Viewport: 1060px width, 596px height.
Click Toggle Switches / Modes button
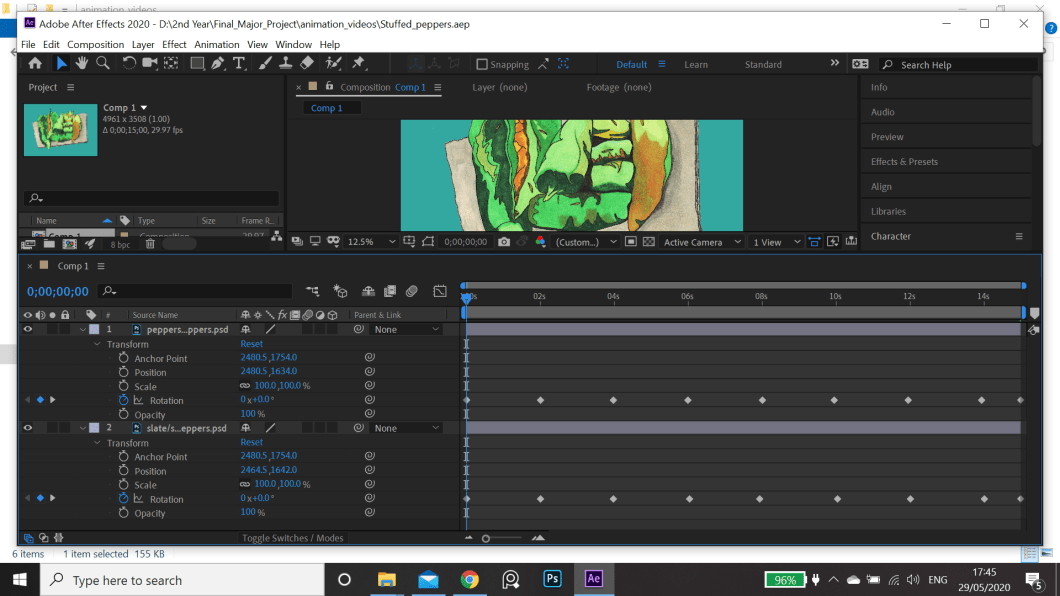[293, 538]
